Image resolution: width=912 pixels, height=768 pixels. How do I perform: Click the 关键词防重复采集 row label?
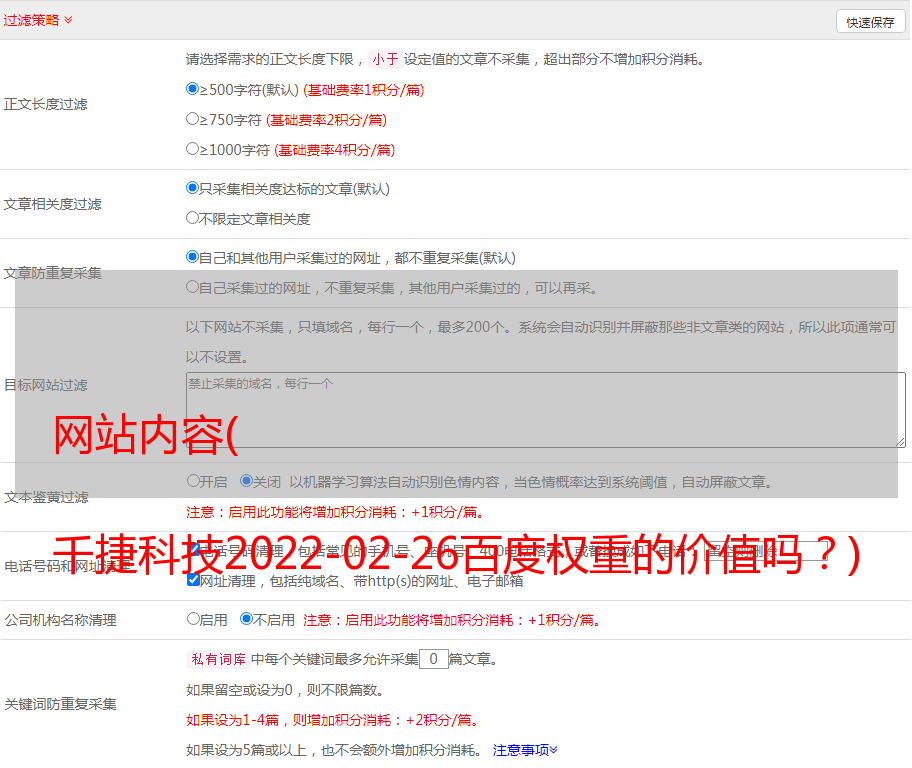[x=60, y=705]
